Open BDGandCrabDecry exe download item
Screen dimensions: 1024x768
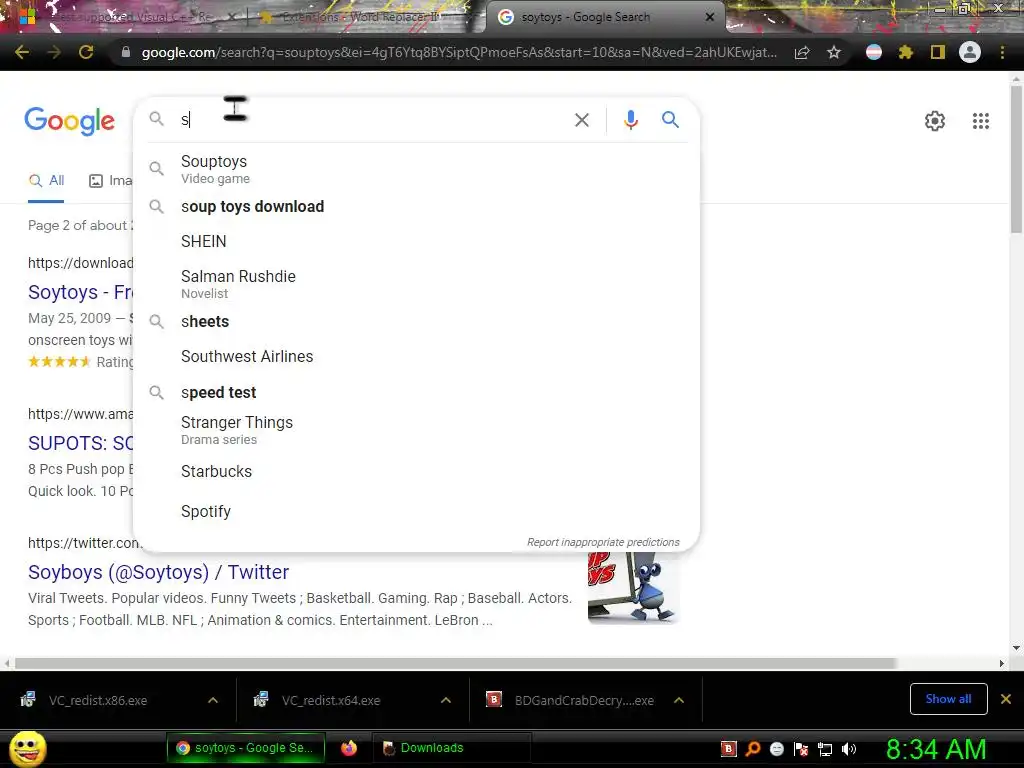[584, 701]
